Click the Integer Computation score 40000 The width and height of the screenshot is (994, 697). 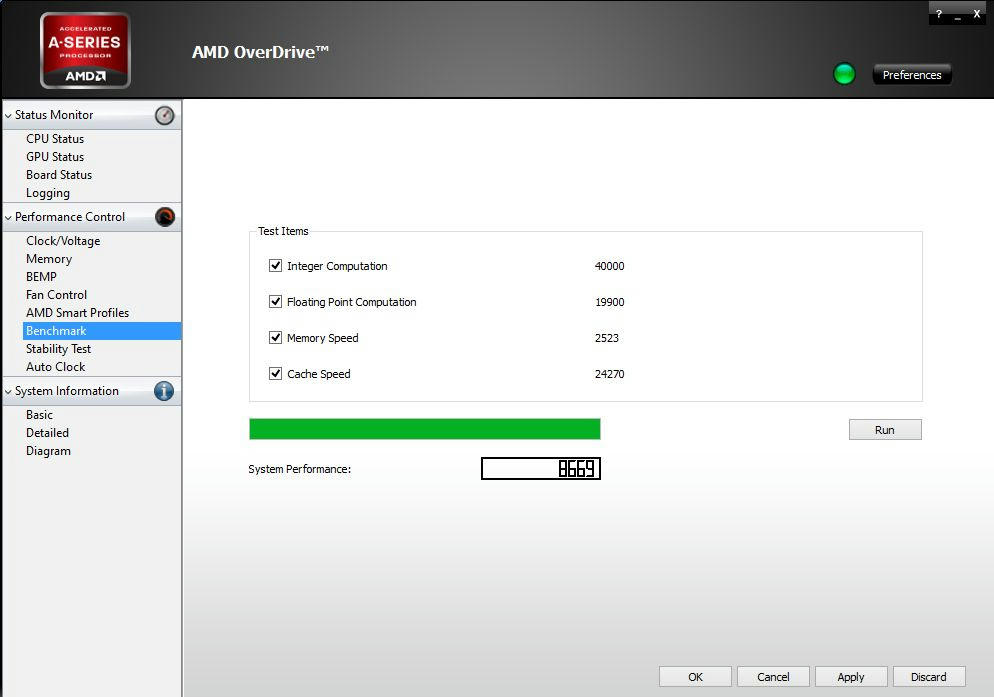coord(609,266)
